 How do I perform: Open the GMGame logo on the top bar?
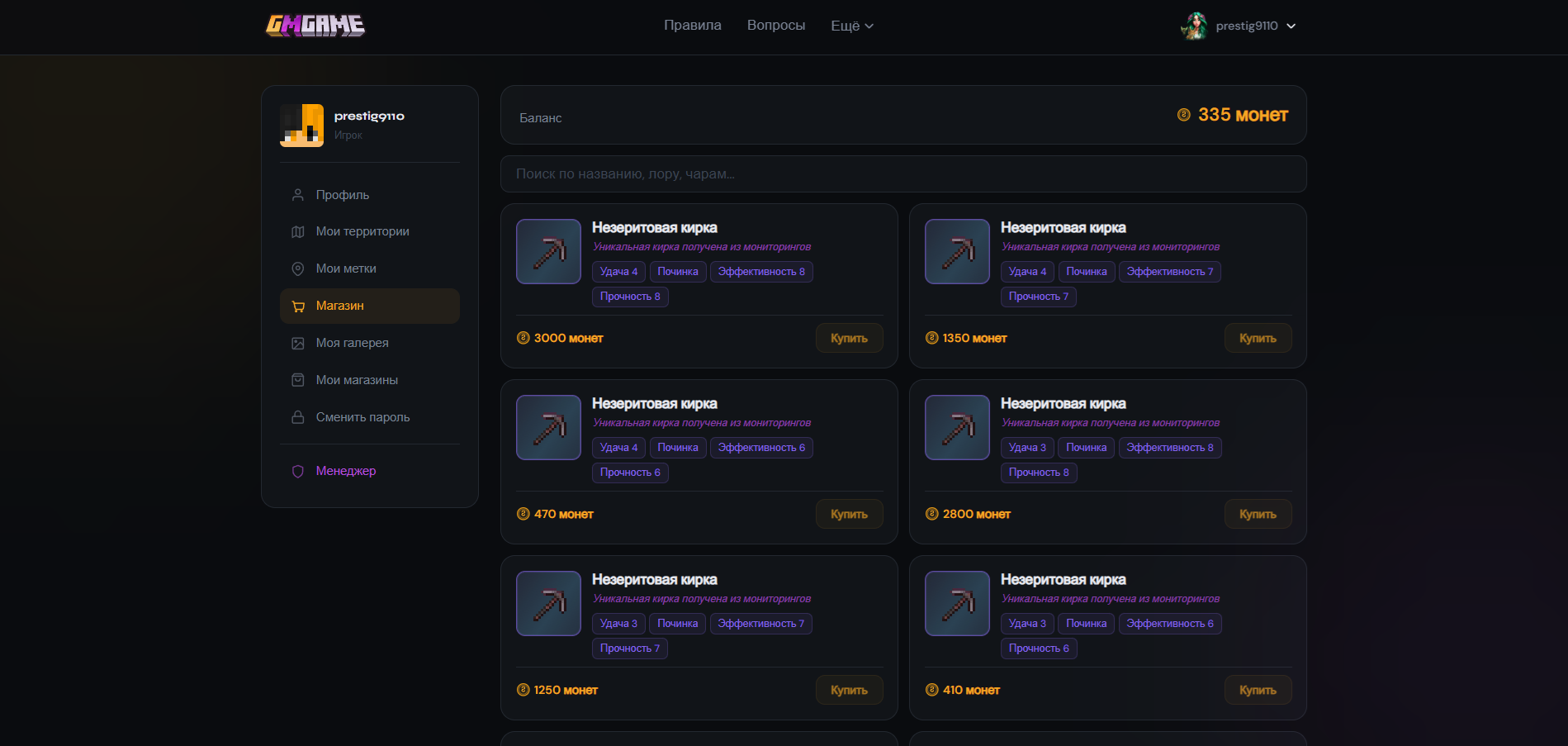[x=315, y=25]
